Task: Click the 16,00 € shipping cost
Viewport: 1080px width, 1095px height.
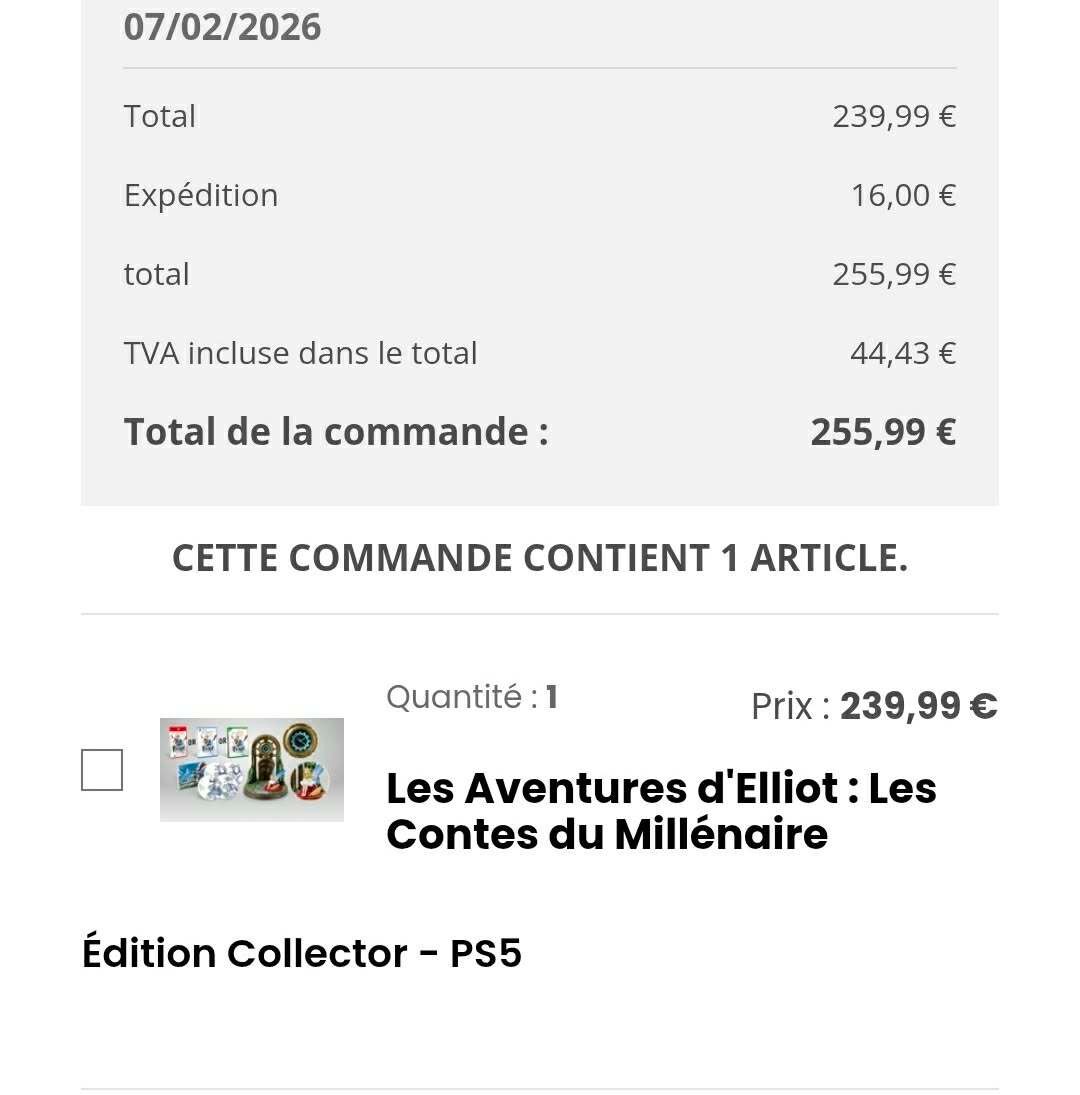Action: [903, 195]
